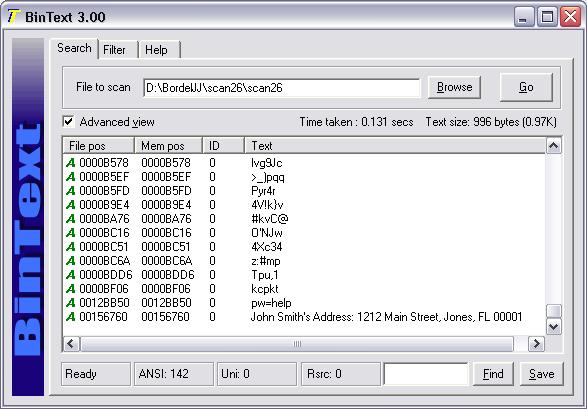This screenshot has width=587, height=409.
Task: Click the ANSI icon for row 0000BA76
Action: click(x=70, y=219)
